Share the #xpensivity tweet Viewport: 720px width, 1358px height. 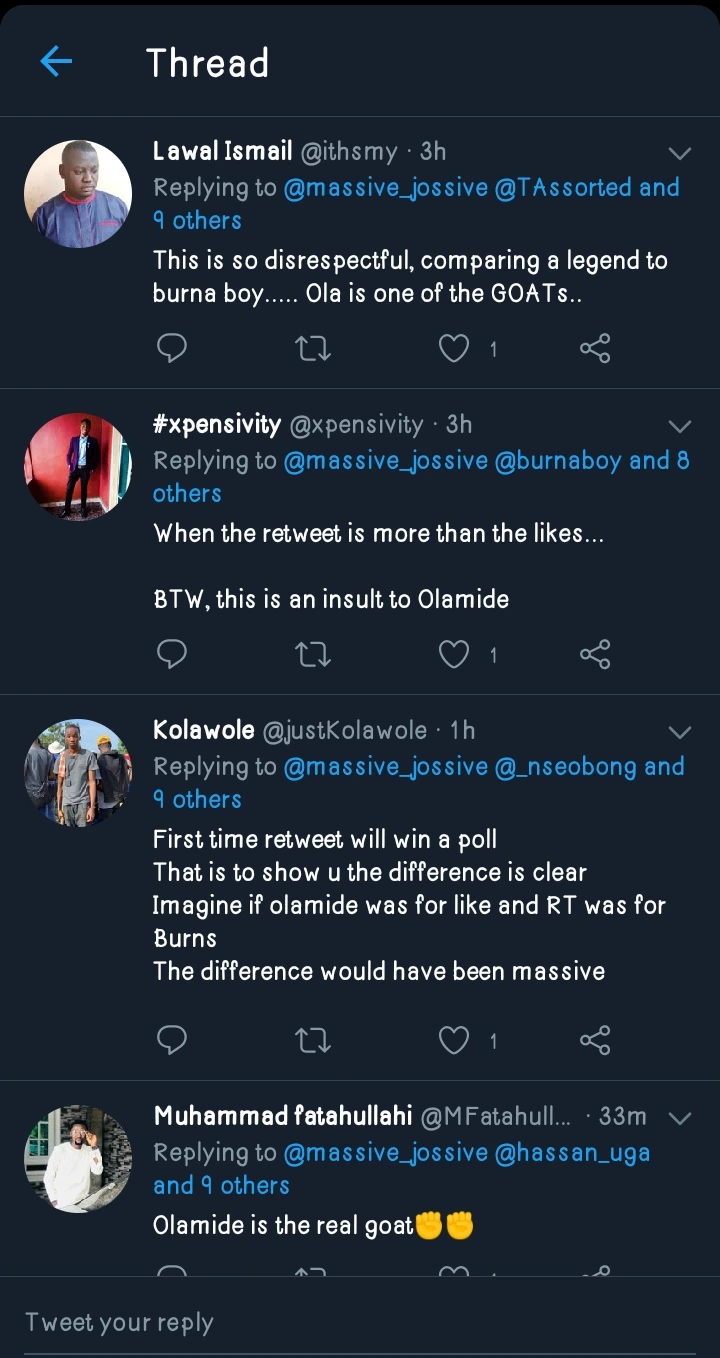coord(595,655)
